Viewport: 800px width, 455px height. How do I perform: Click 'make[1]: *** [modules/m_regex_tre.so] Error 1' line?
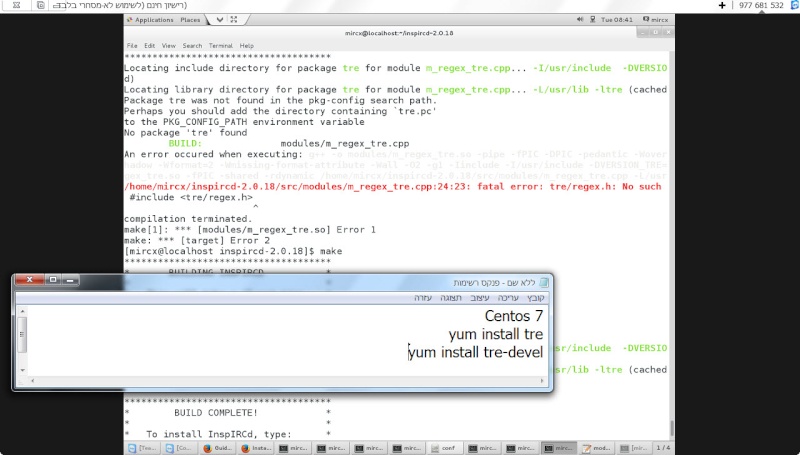point(249,230)
